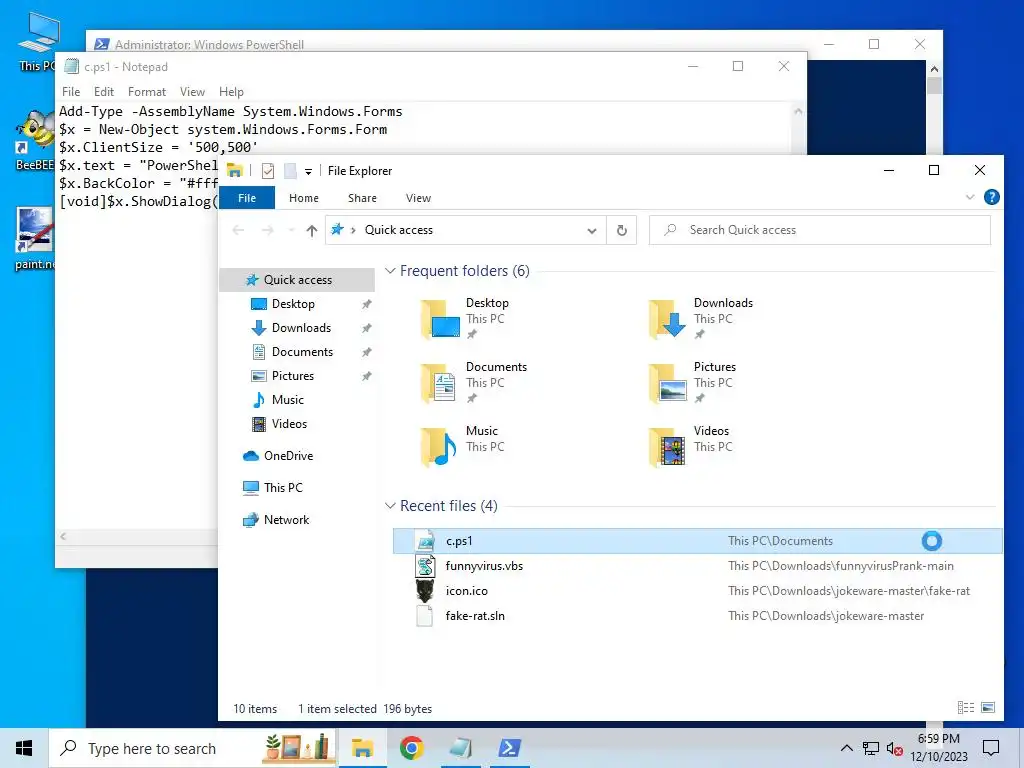Select the Videos frequent folder icon
The width and height of the screenshot is (1024, 768).
(x=667, y=447)
